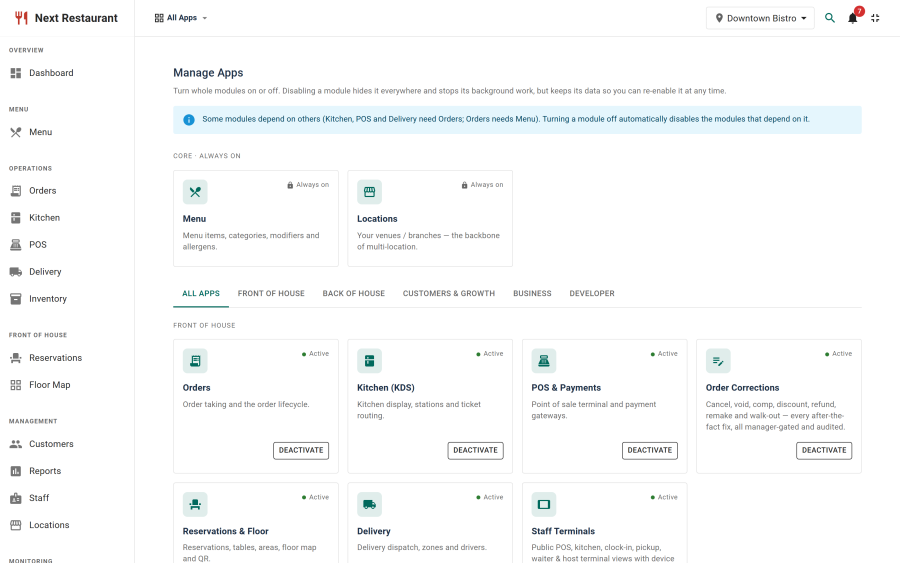Click the Reservations table icon in sidebar
The height and width of the screenshot is (563, 900).
pos(16,358)
